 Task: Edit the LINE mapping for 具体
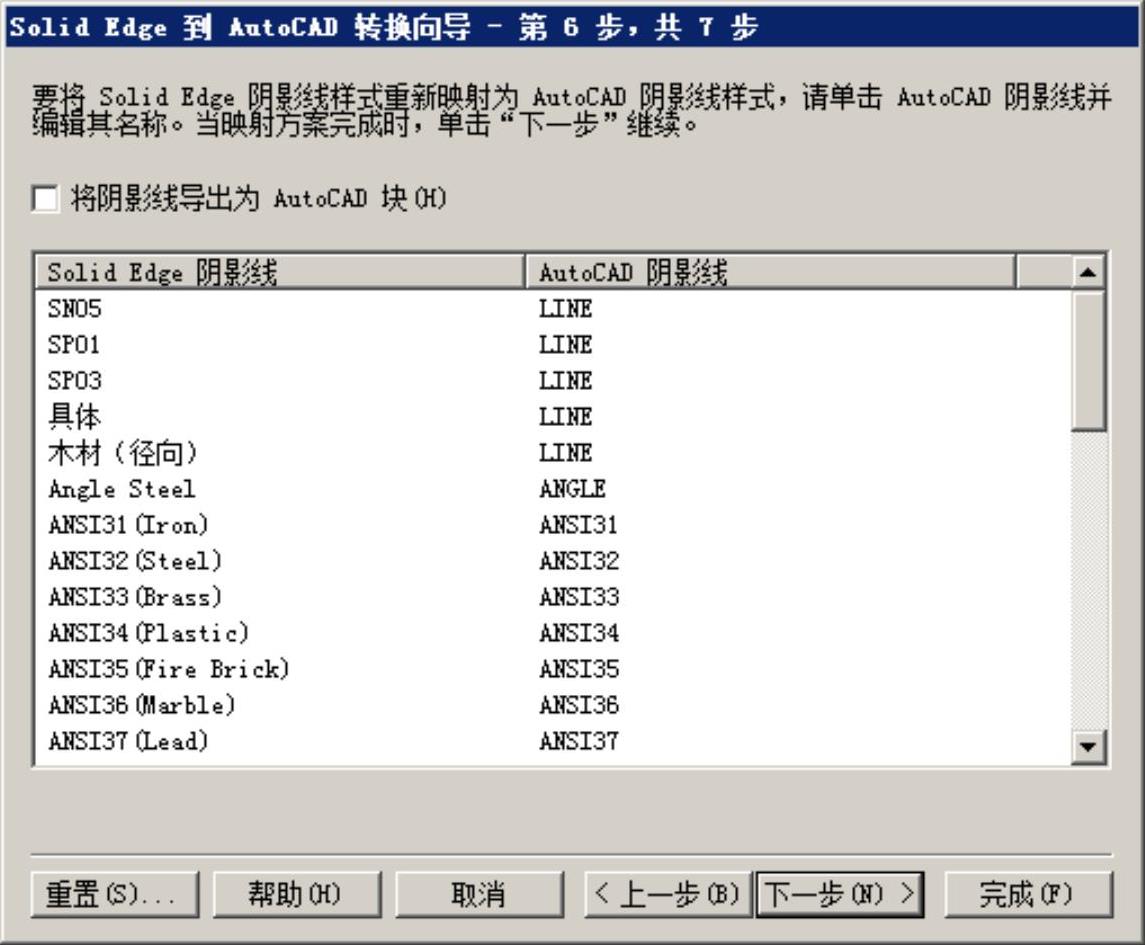[565, 417]
